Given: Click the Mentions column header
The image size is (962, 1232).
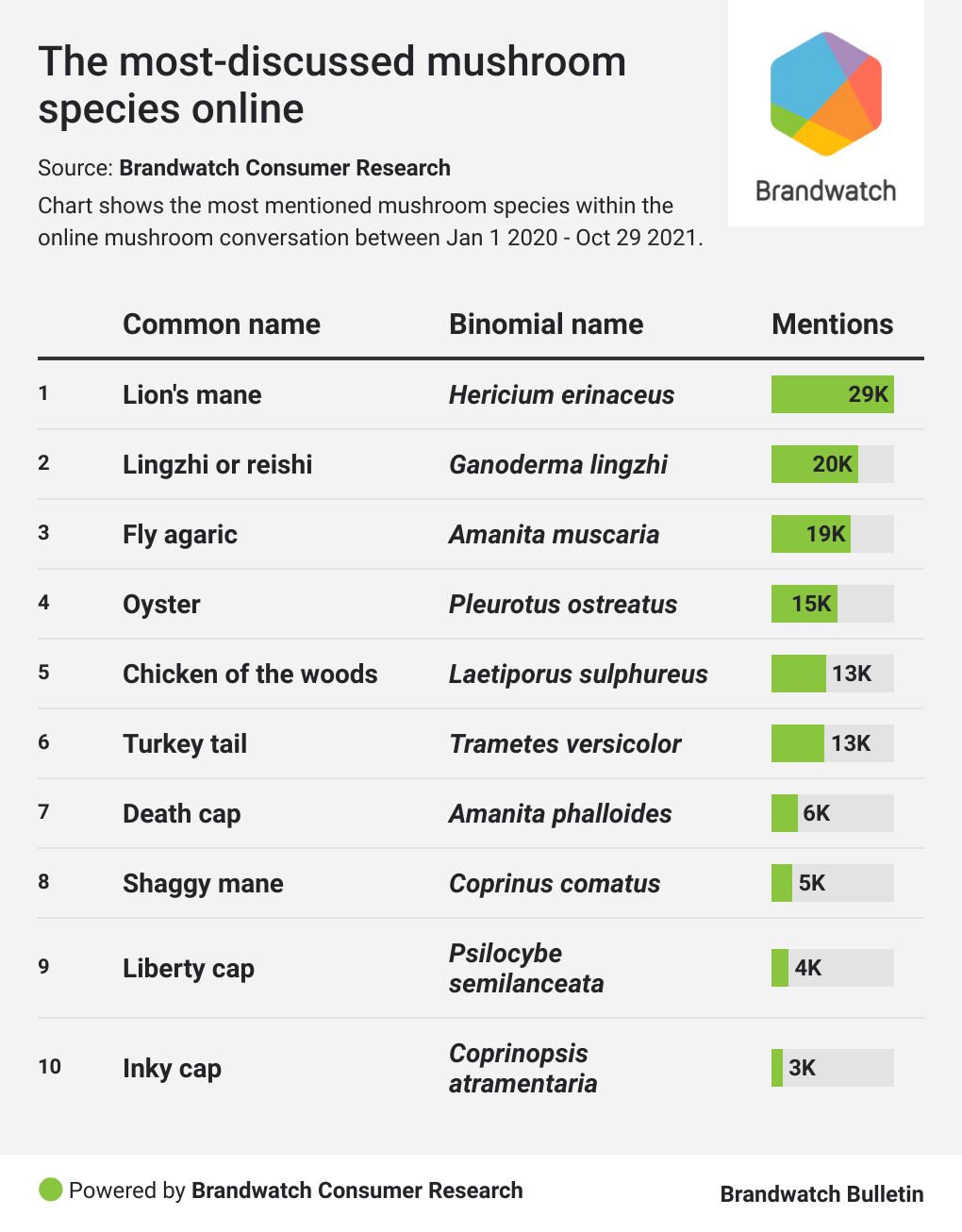Looking at the screenshot, I should click(832, 325).
